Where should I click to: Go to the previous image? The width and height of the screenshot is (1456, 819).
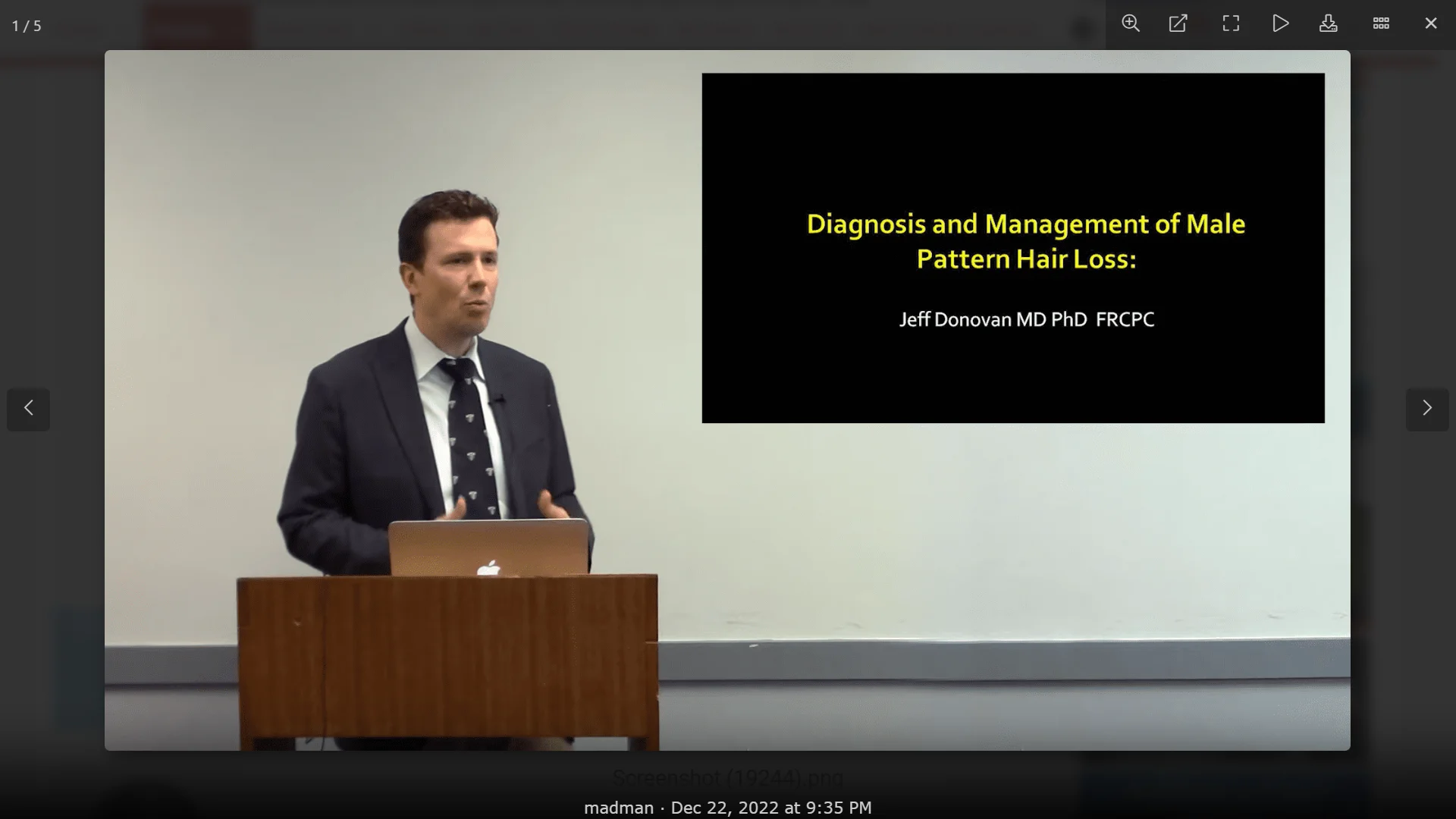pyautogui.click(x=29, y=409)
